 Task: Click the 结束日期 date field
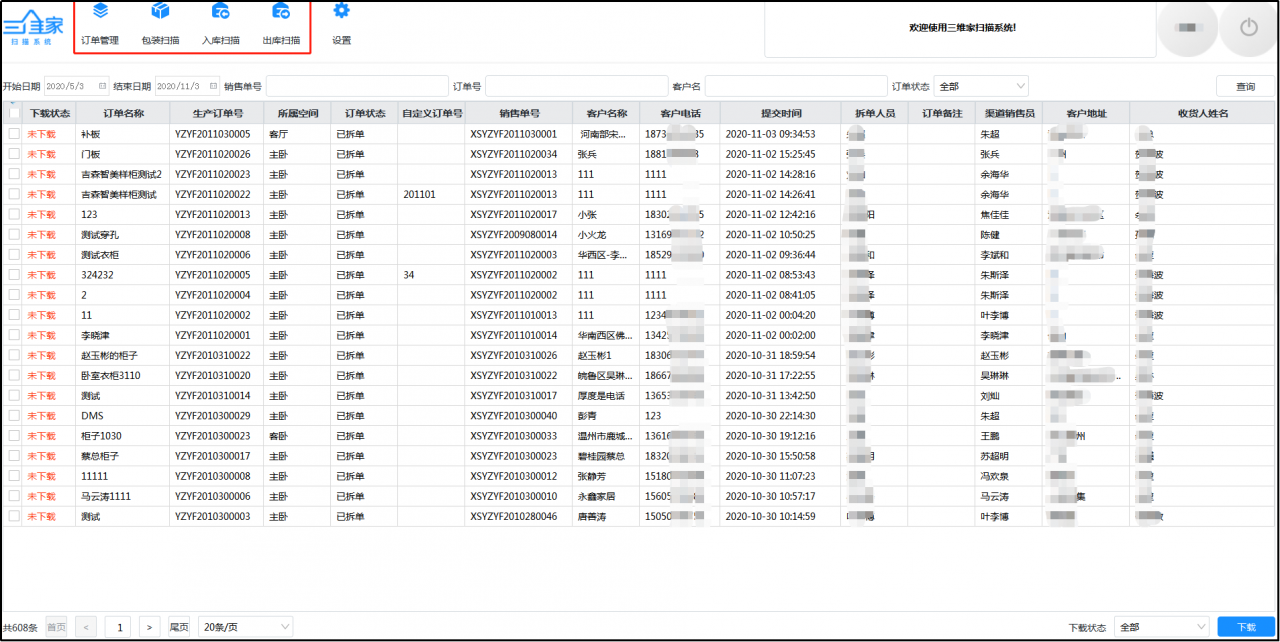188,87
